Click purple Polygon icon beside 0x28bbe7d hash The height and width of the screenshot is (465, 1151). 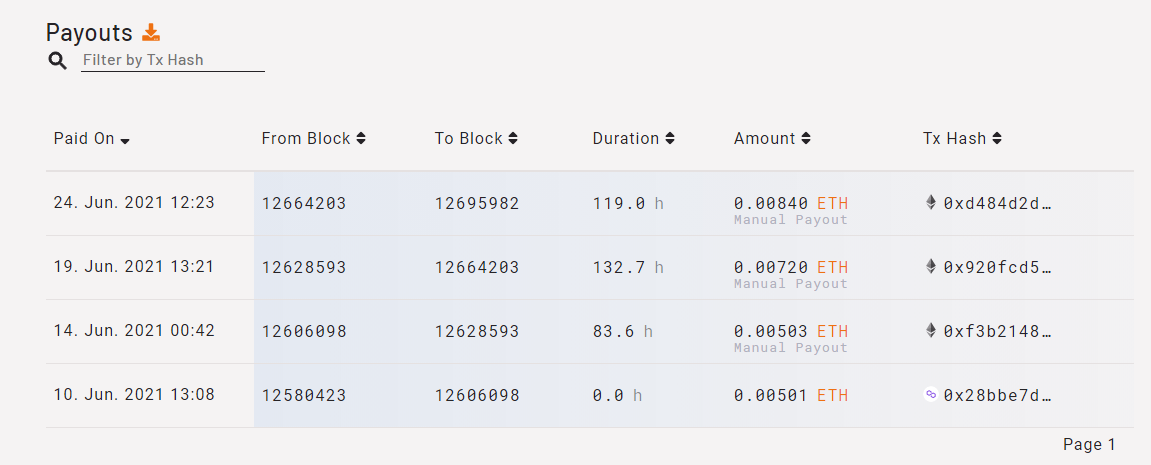[x=931, y=395]
